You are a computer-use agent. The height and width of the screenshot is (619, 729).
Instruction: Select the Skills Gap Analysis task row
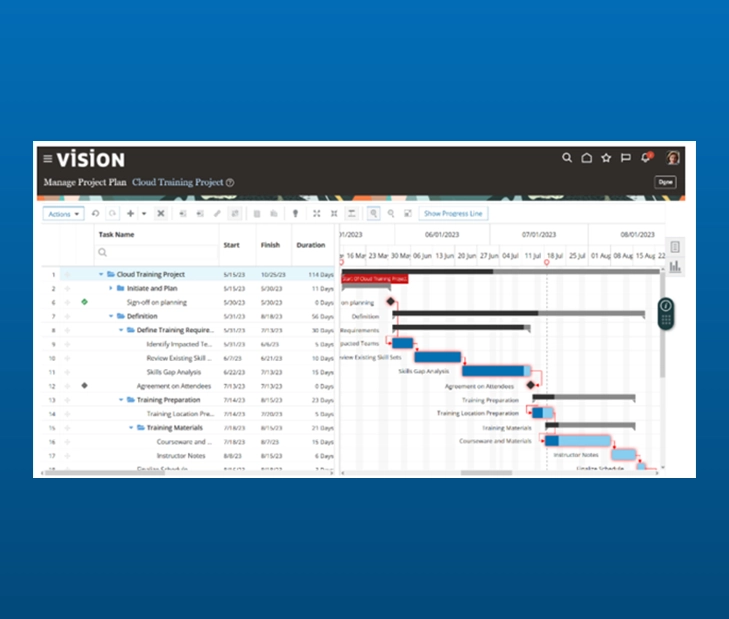pyautogui.click(x=174, y=372)
